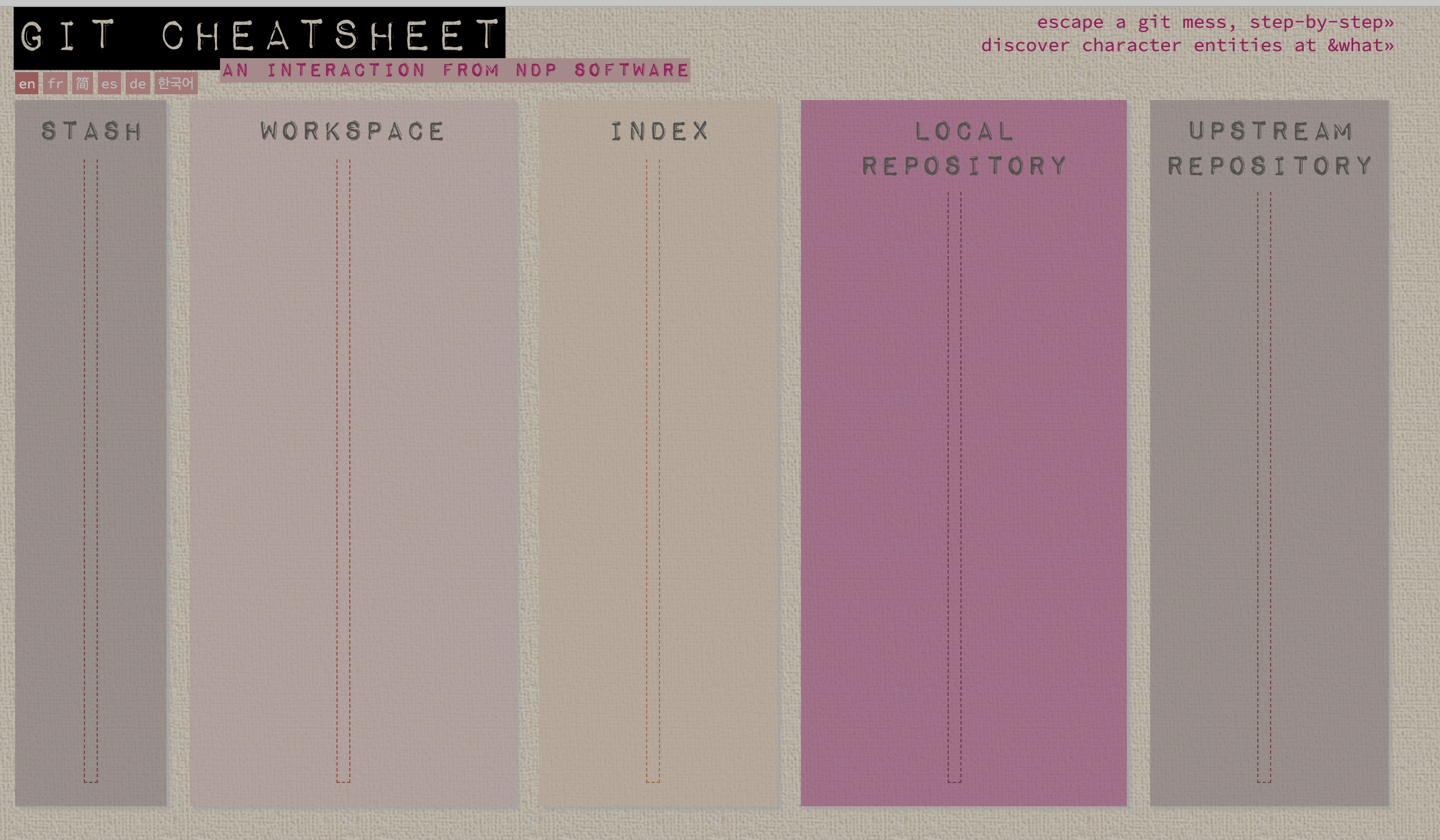Select the English language toggle

click(x=27, y=82)
